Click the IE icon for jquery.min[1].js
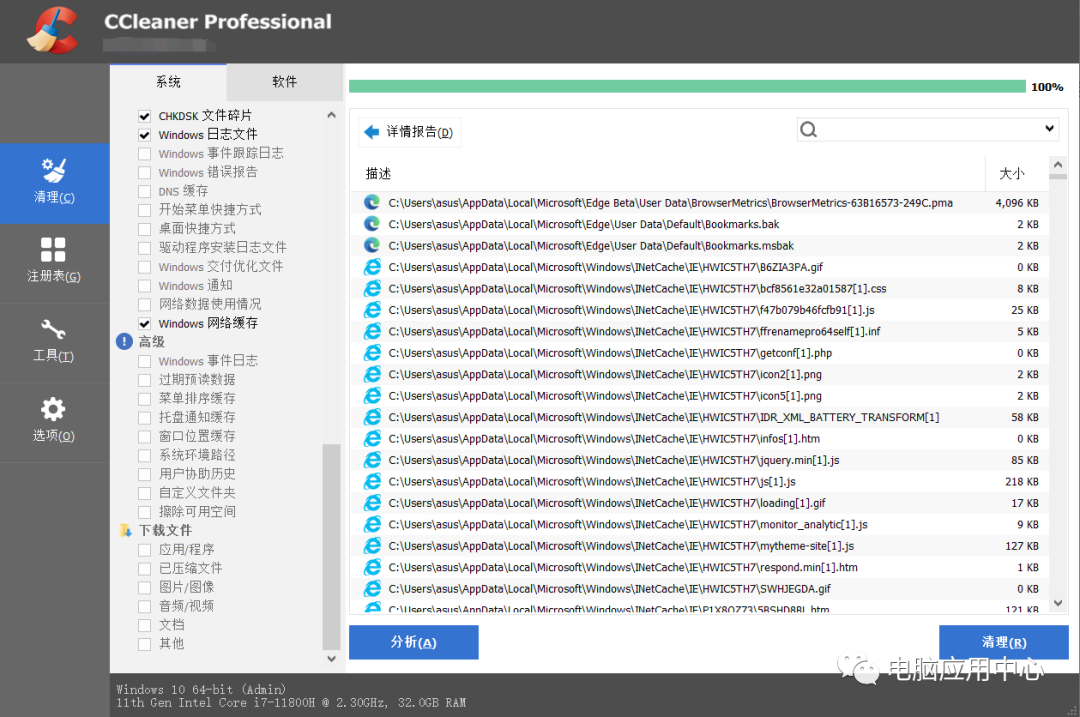Screen dimensions: 1080x717 (x=372, y=460)
